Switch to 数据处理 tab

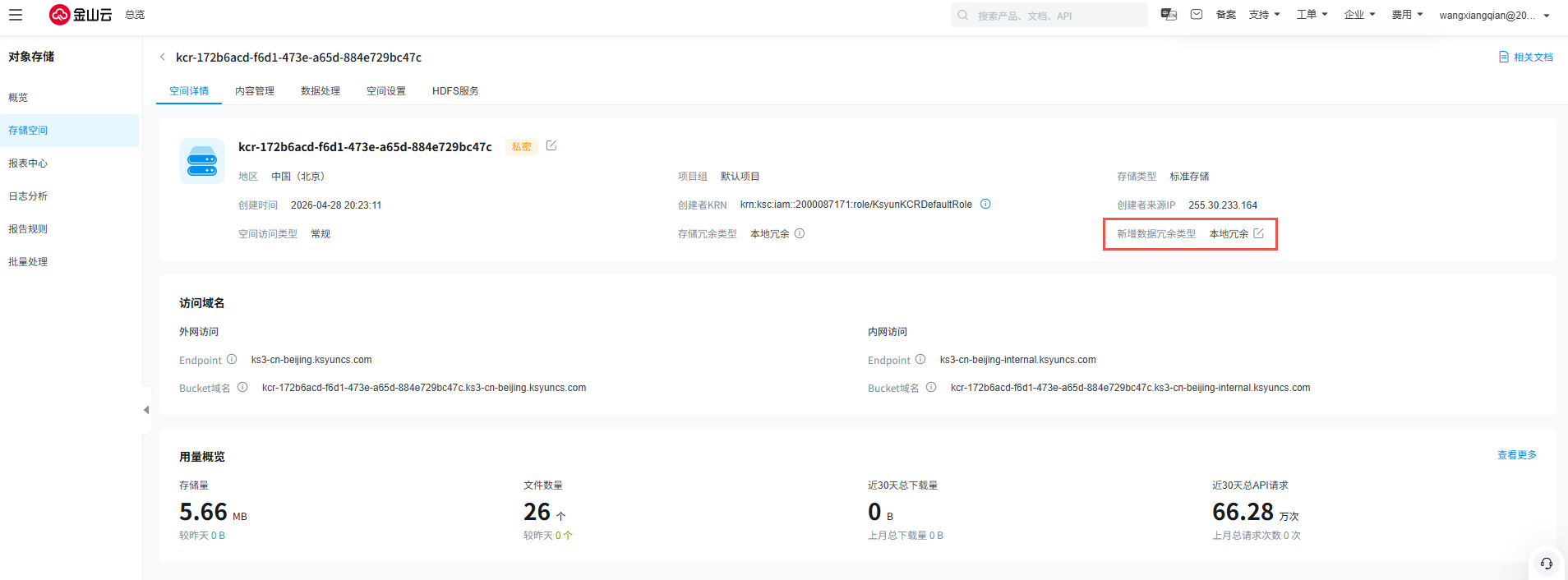click(321, 91)
